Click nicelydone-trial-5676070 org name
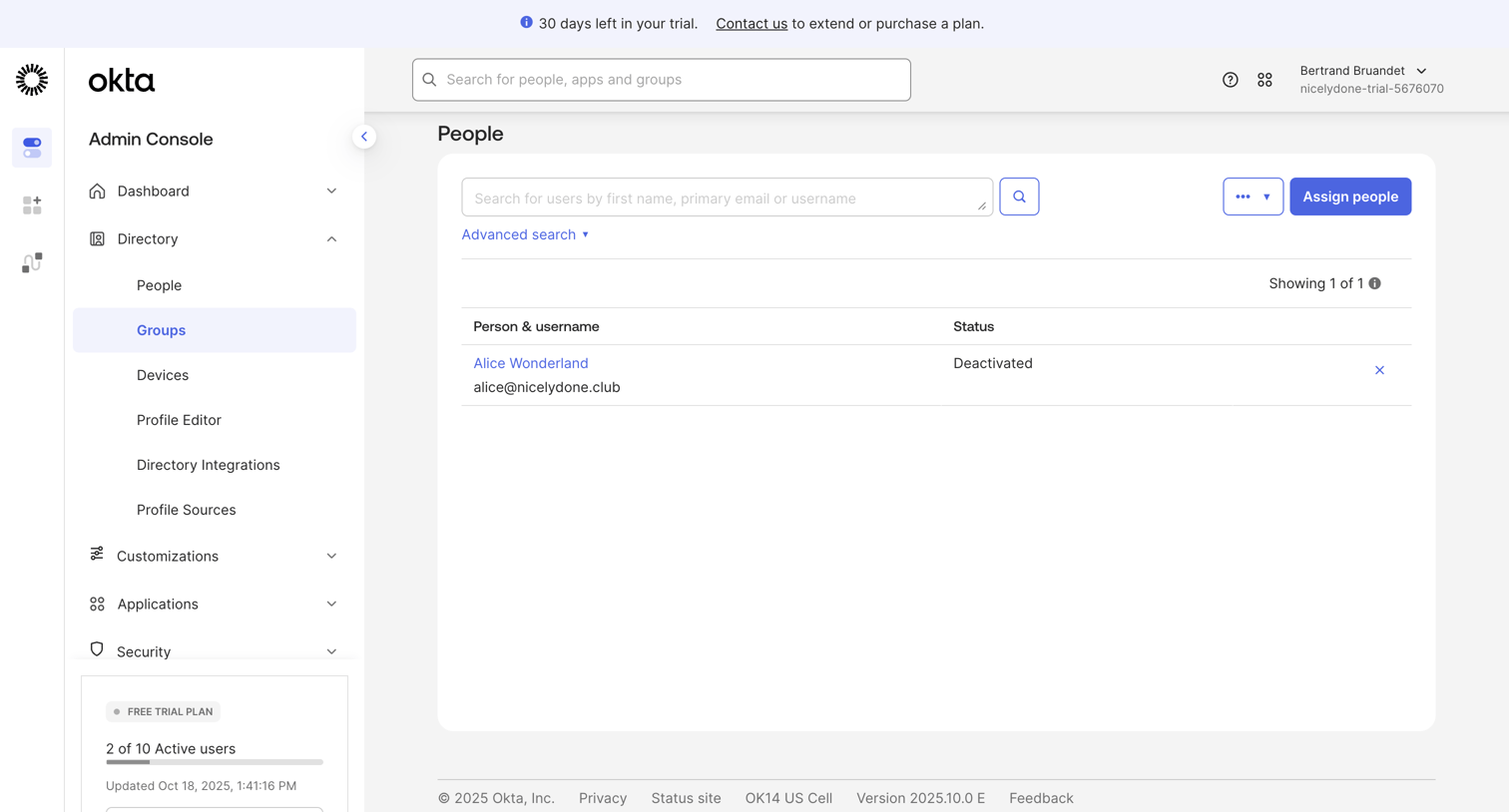 click(1371, 89)
